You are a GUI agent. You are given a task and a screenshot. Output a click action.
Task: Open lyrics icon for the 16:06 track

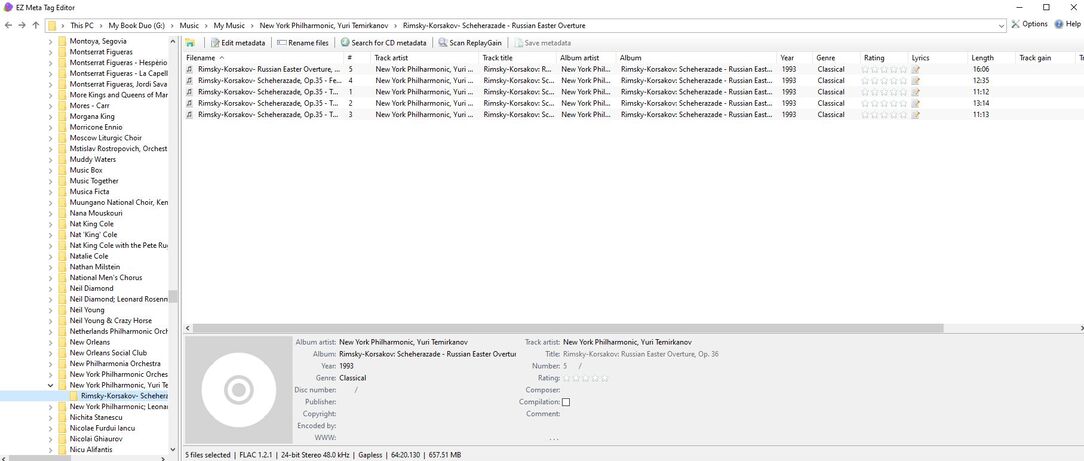[x=915, y=69]
